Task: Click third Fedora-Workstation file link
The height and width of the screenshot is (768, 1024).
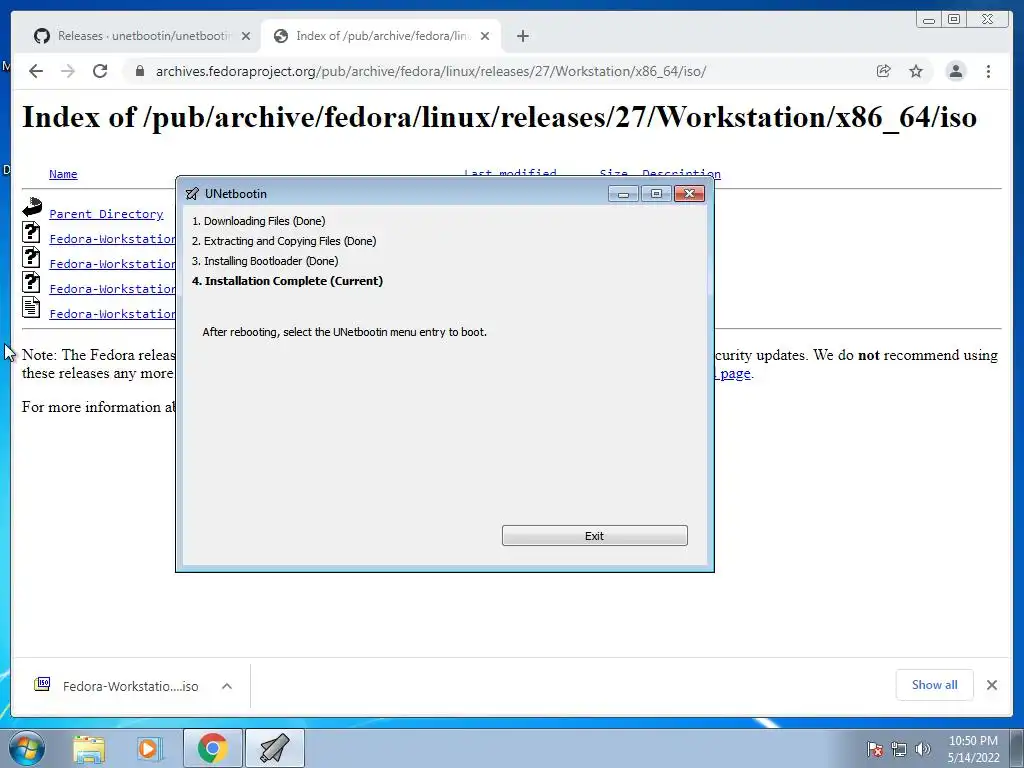Action: (112, 289)
